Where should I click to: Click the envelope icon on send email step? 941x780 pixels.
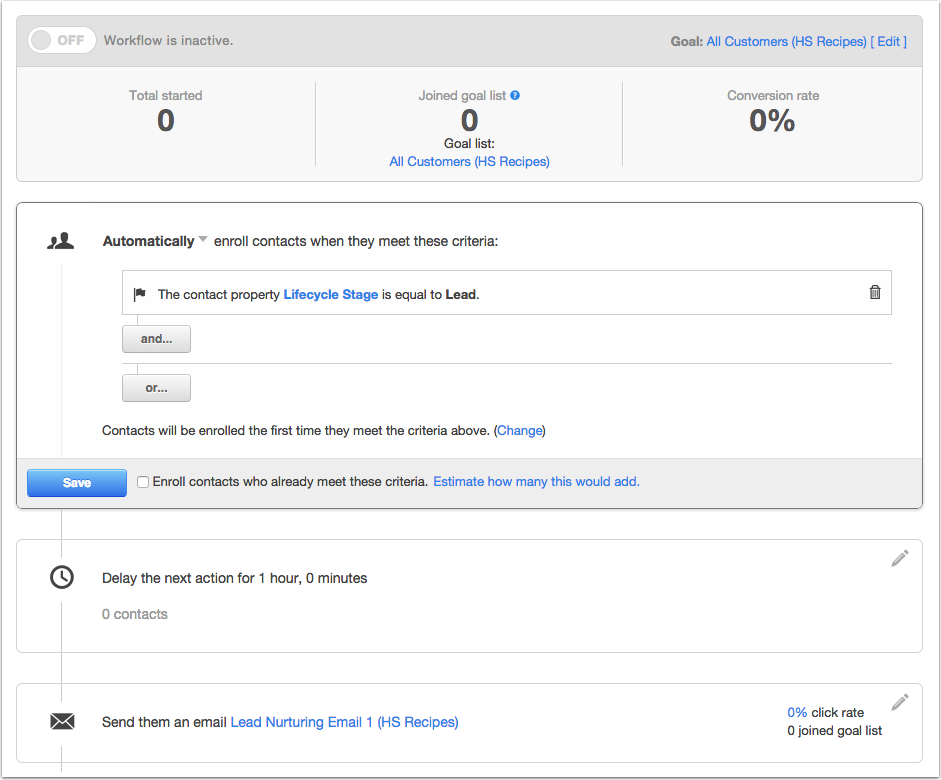(x=62, y=721)
